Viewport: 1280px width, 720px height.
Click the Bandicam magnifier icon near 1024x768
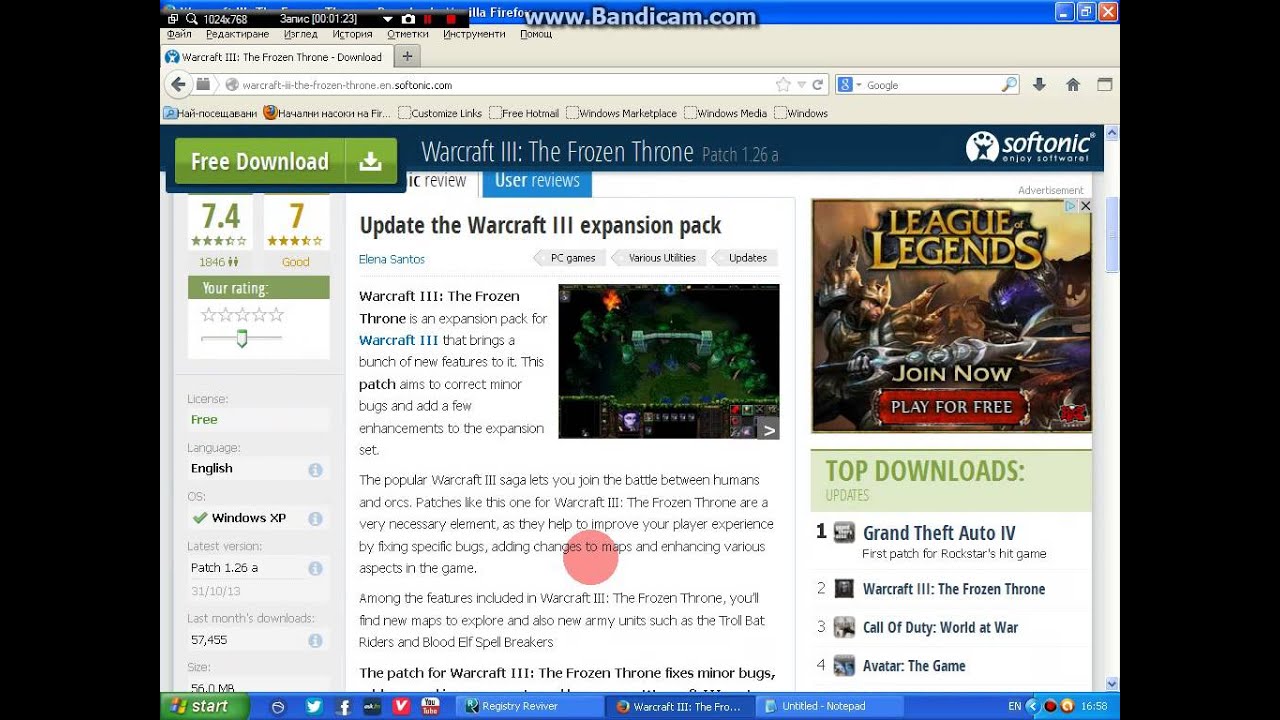[191, 19]
